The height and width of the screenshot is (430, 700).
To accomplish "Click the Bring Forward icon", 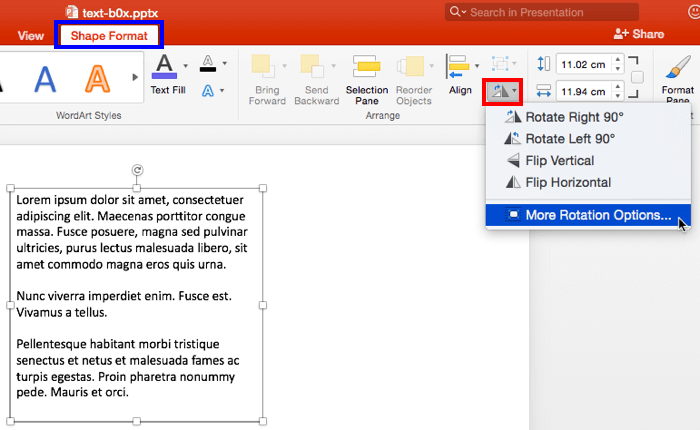I will tap(263, 66).
